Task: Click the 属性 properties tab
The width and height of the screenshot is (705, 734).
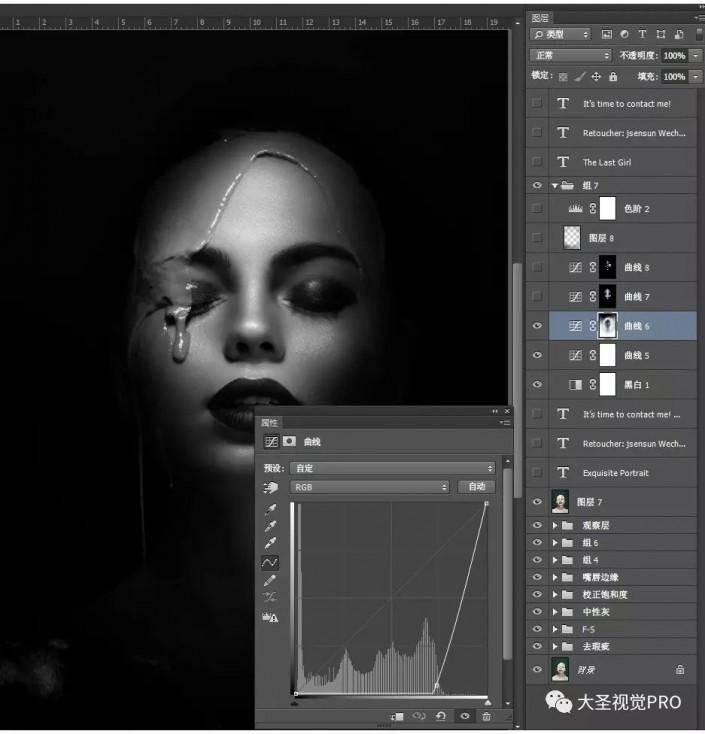Action: click(x=270, y=423)
